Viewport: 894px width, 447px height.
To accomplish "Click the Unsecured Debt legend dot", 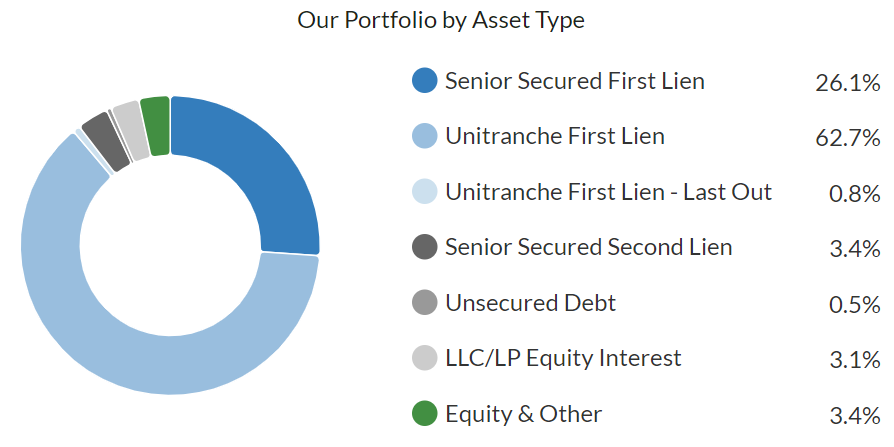I will click(425, 302).
